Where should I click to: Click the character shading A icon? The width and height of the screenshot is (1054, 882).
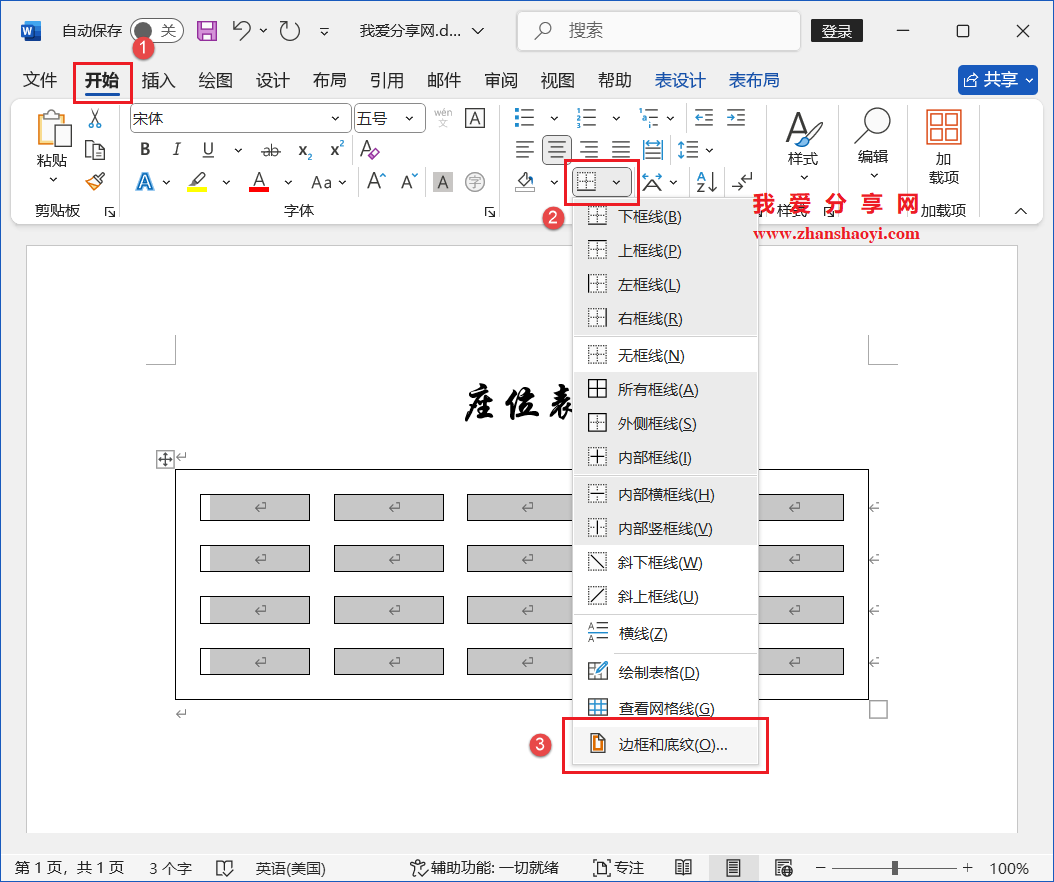click(x=442, y=182)
